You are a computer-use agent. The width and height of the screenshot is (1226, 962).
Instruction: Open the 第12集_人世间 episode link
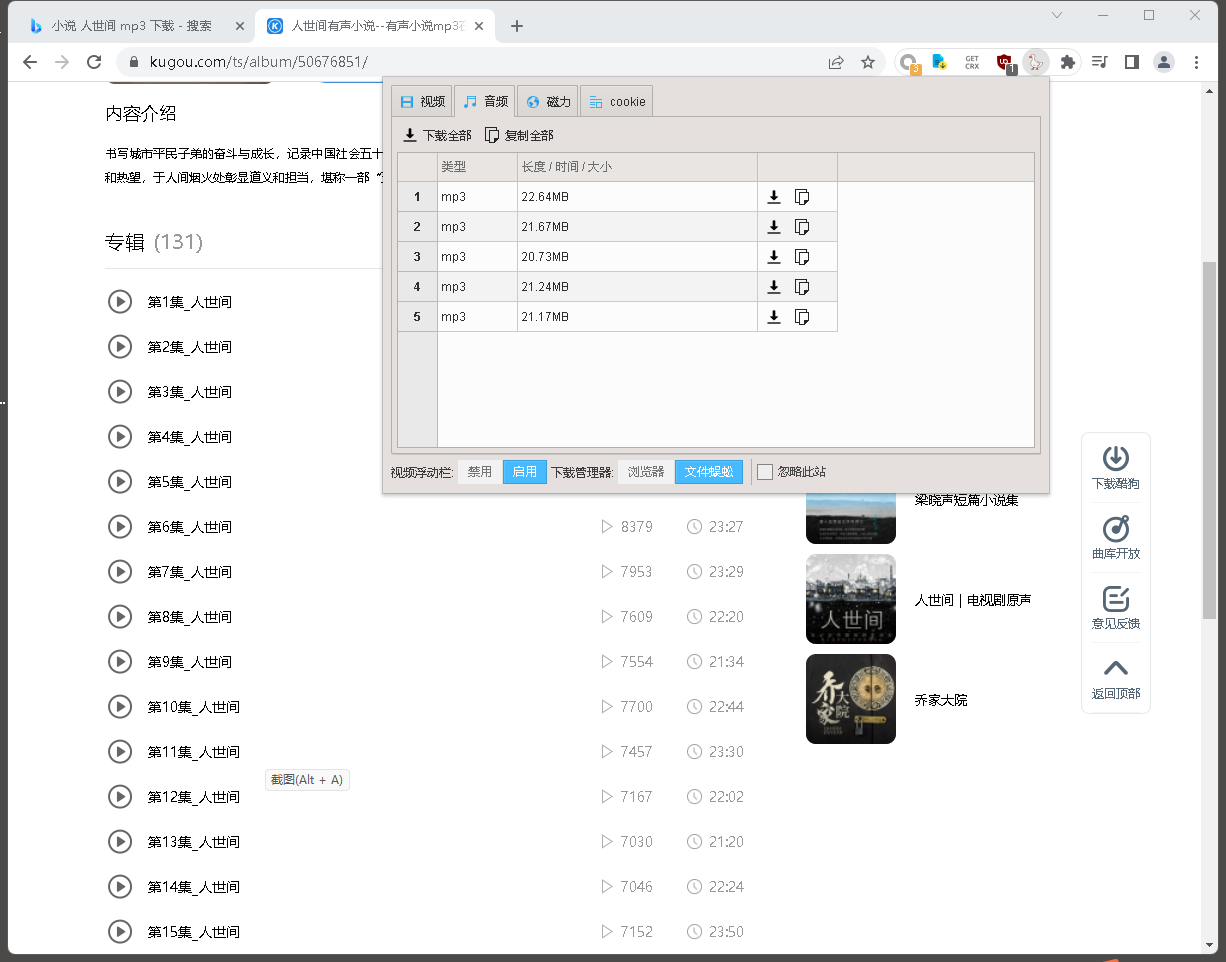coord(194,797)
